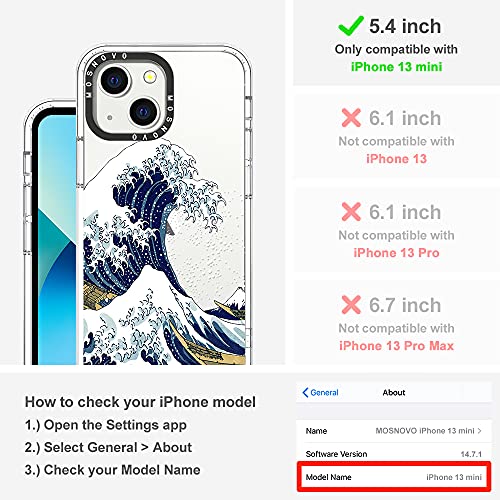Click the 'How to check your iPhone model' heading

(140, 402)
